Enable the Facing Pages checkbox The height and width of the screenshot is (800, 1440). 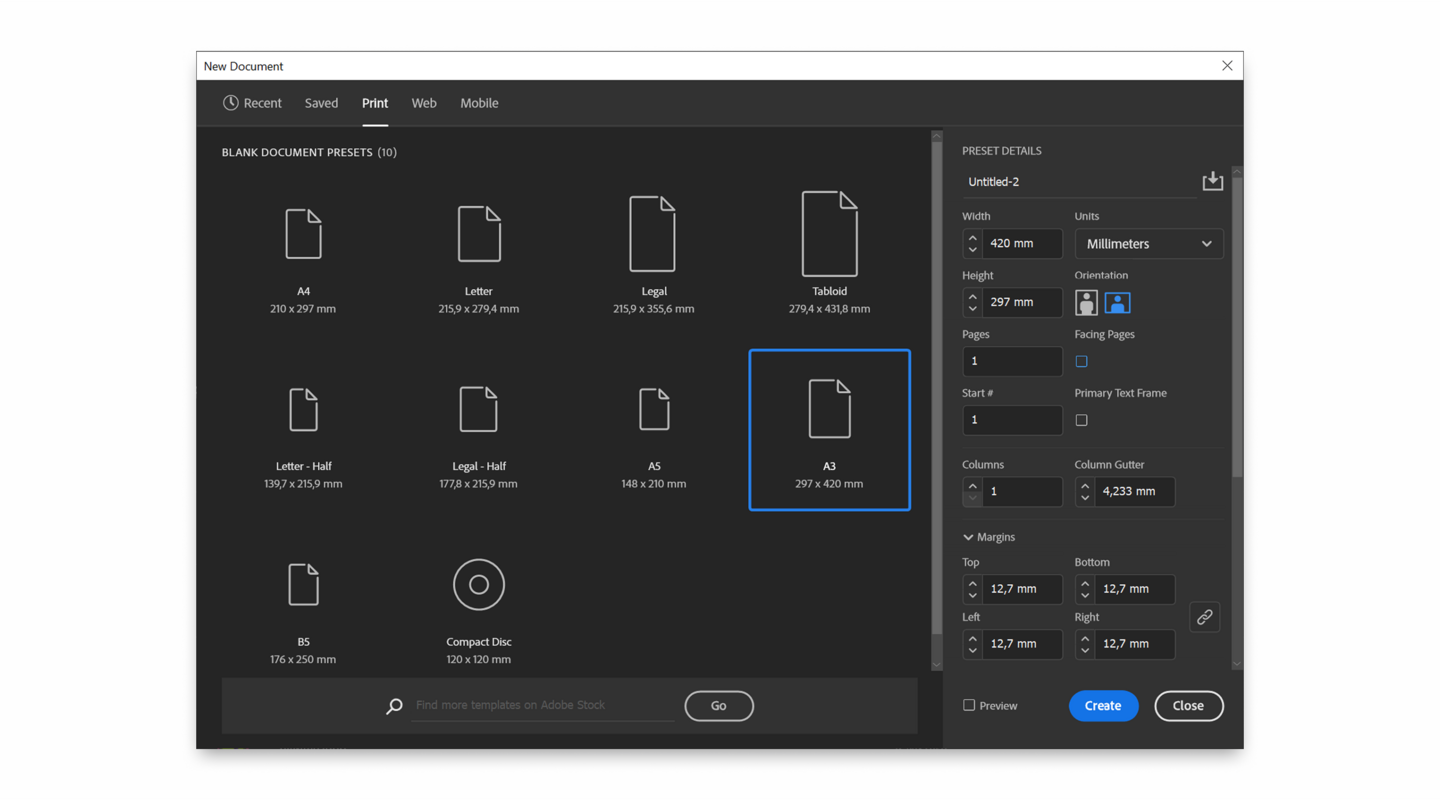[x=1081, y=361]
